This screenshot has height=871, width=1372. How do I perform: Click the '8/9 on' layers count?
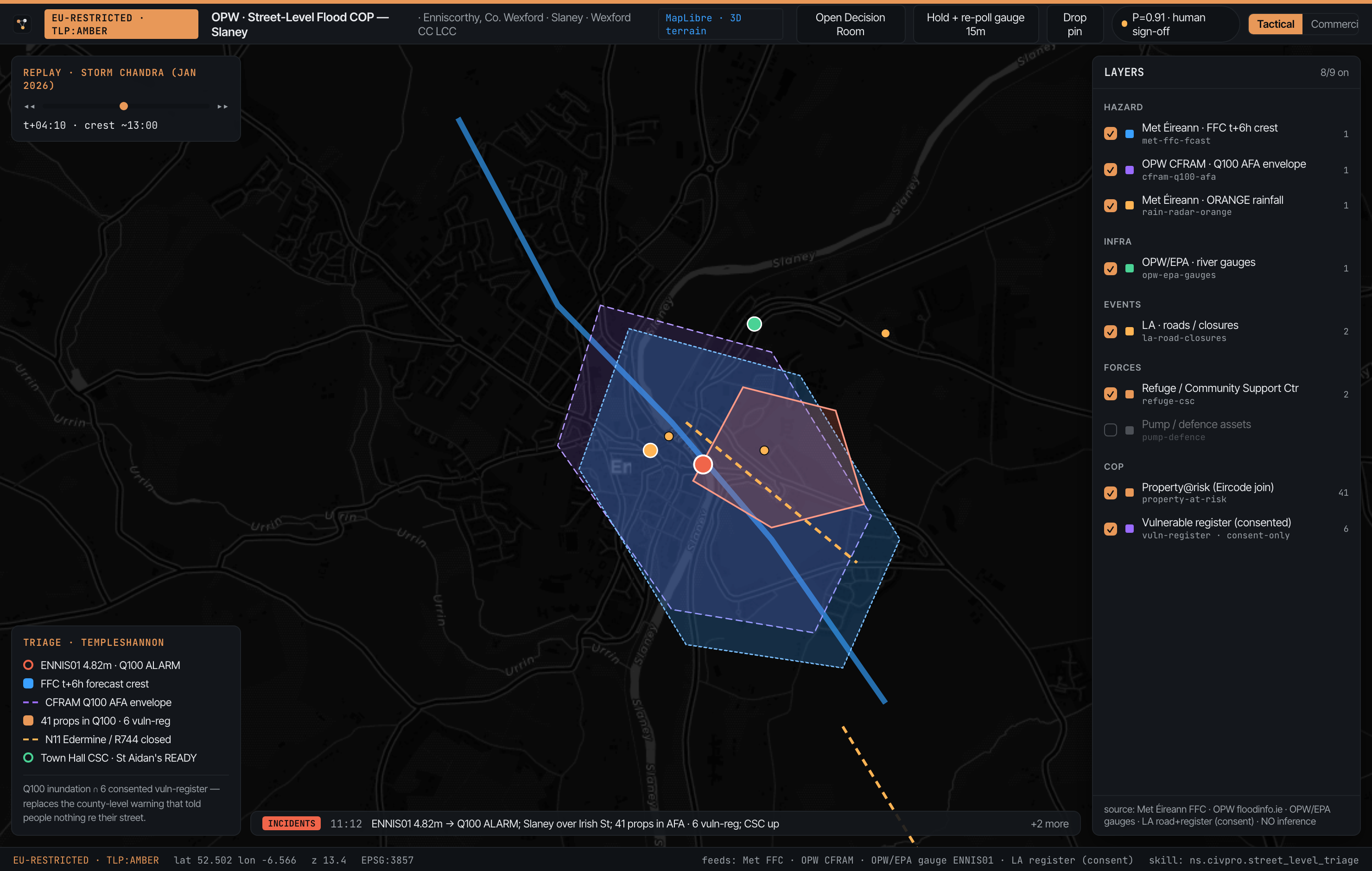1334,72
